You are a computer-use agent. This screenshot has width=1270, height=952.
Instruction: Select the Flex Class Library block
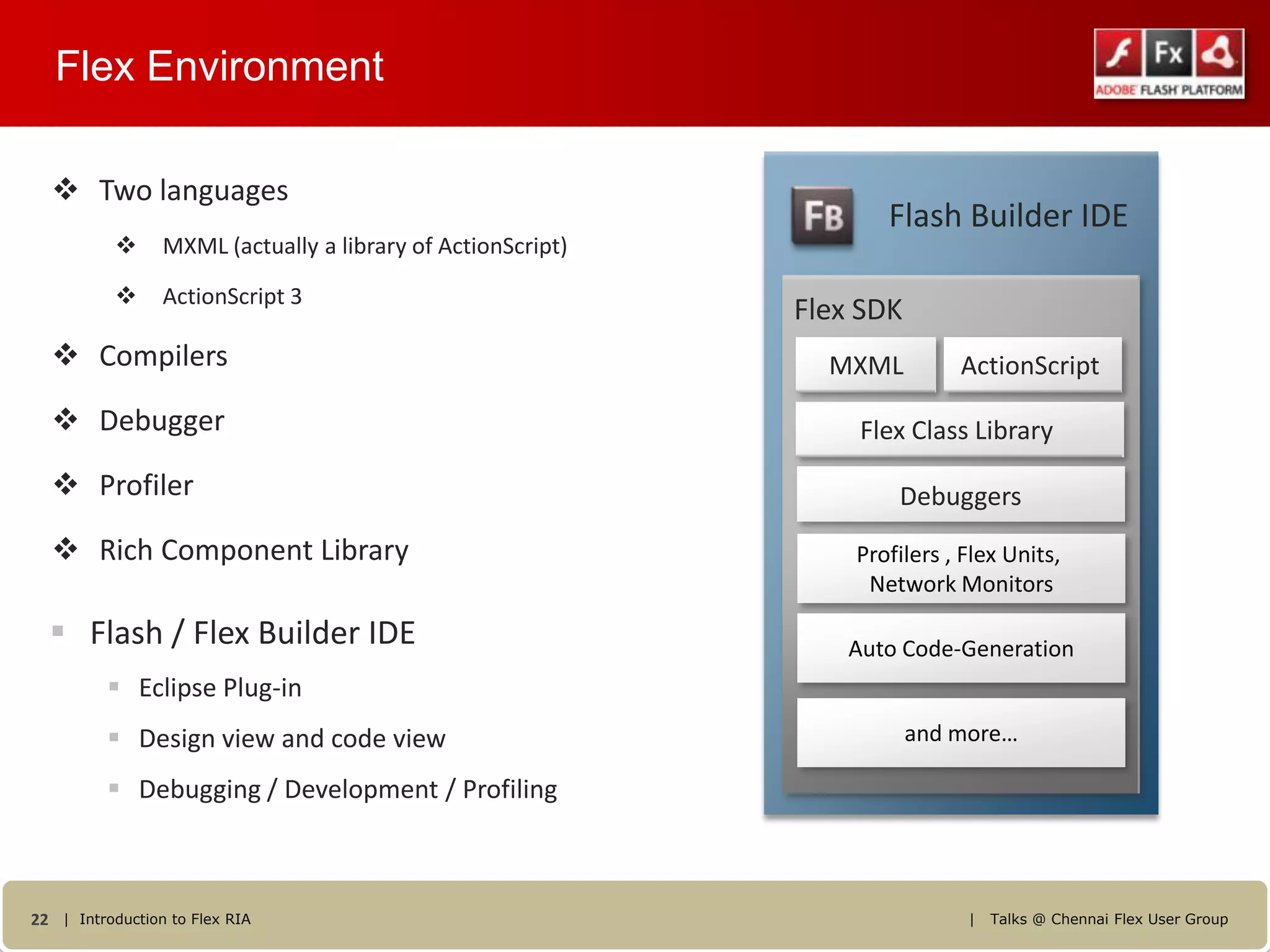[959, 430]
